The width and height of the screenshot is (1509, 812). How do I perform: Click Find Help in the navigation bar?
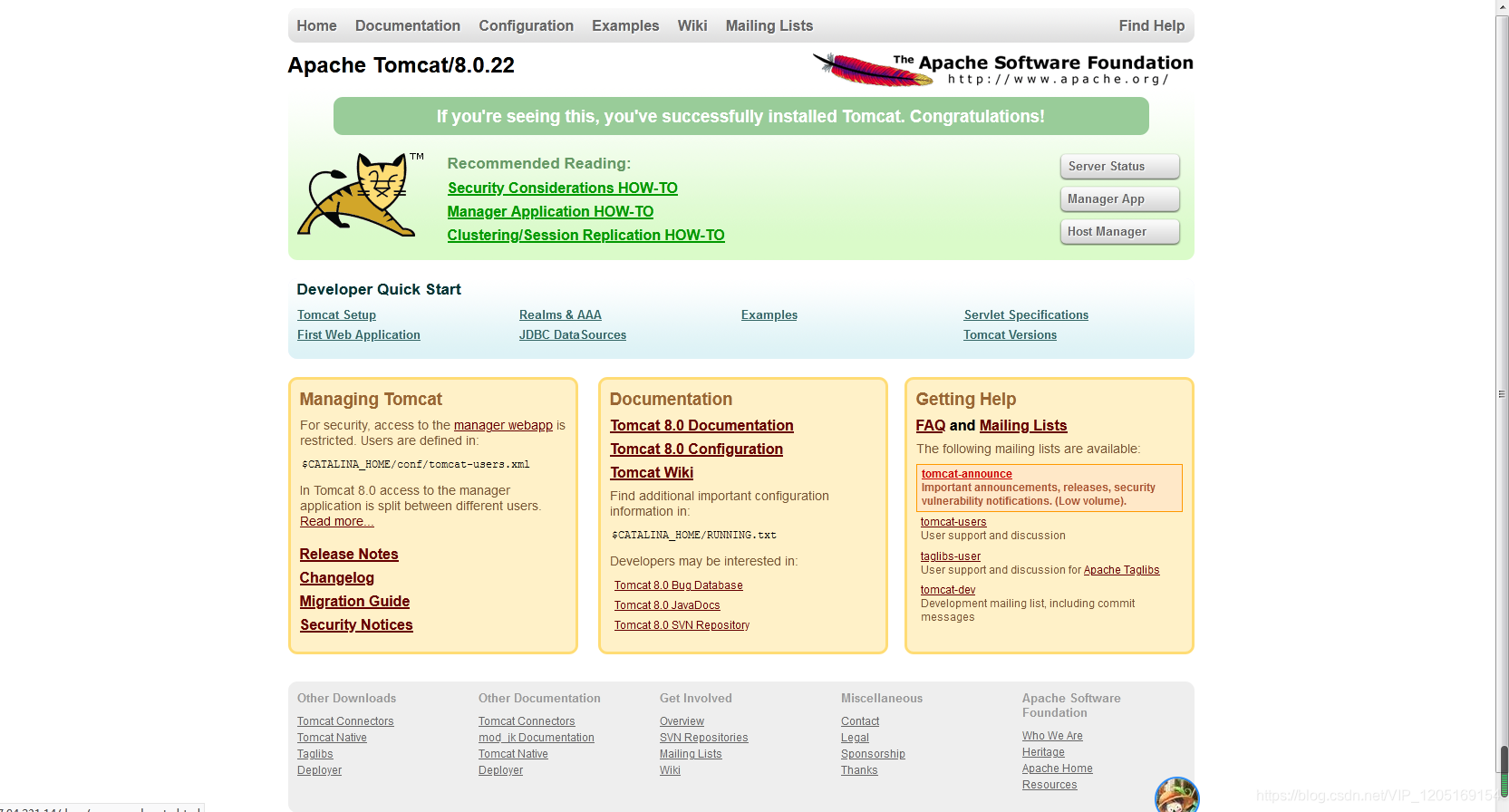(x=1151, y=25)
